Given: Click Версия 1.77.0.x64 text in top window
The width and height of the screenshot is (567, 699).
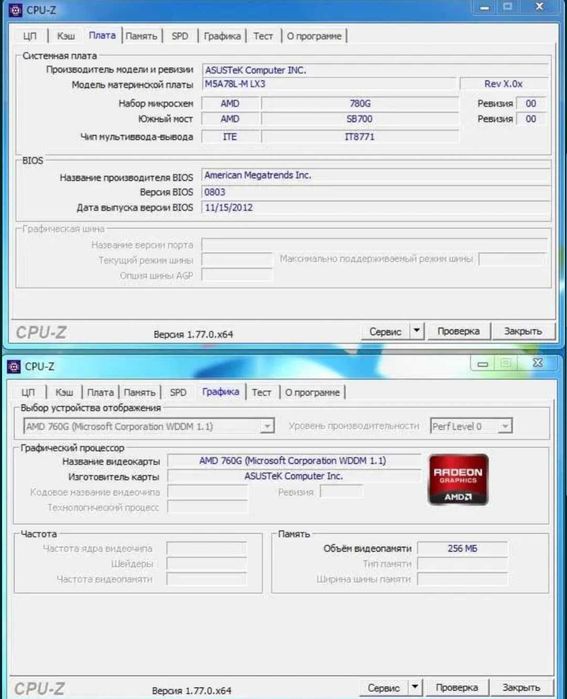Looking at the screenshot, I should pyautogui.click(x=193, y=334).
